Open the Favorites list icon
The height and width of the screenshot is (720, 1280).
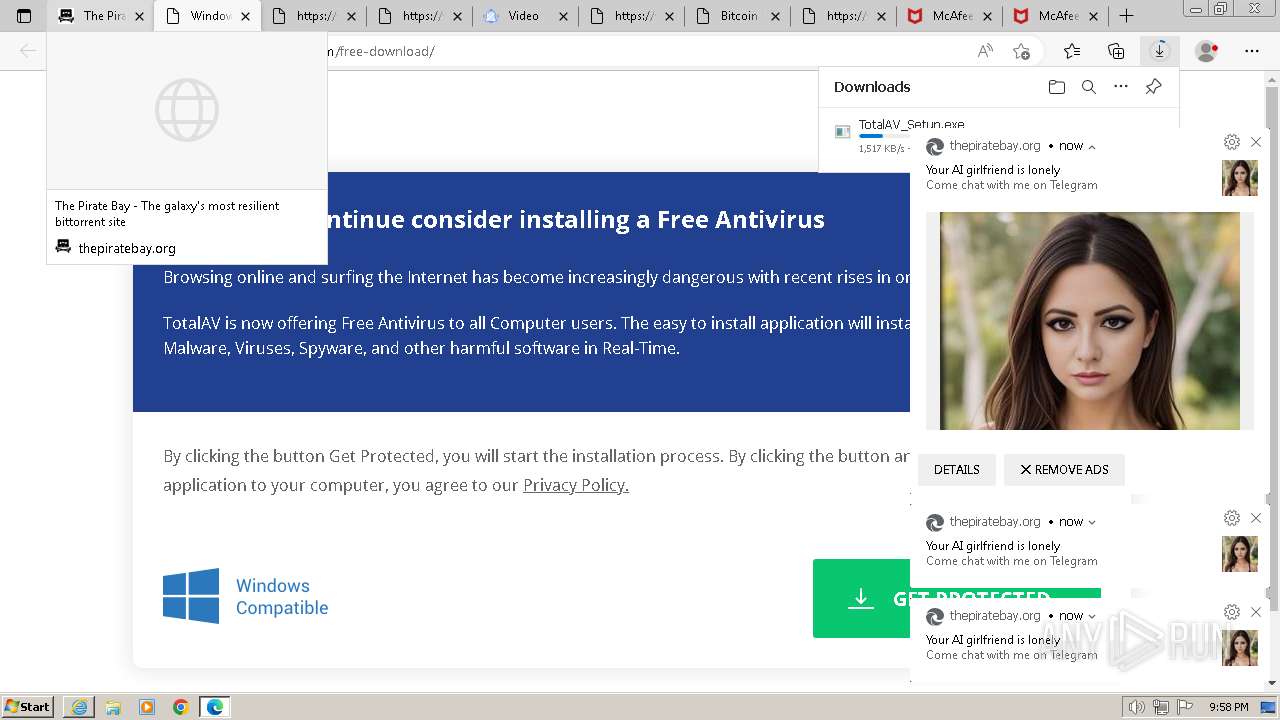(1072, 51)
